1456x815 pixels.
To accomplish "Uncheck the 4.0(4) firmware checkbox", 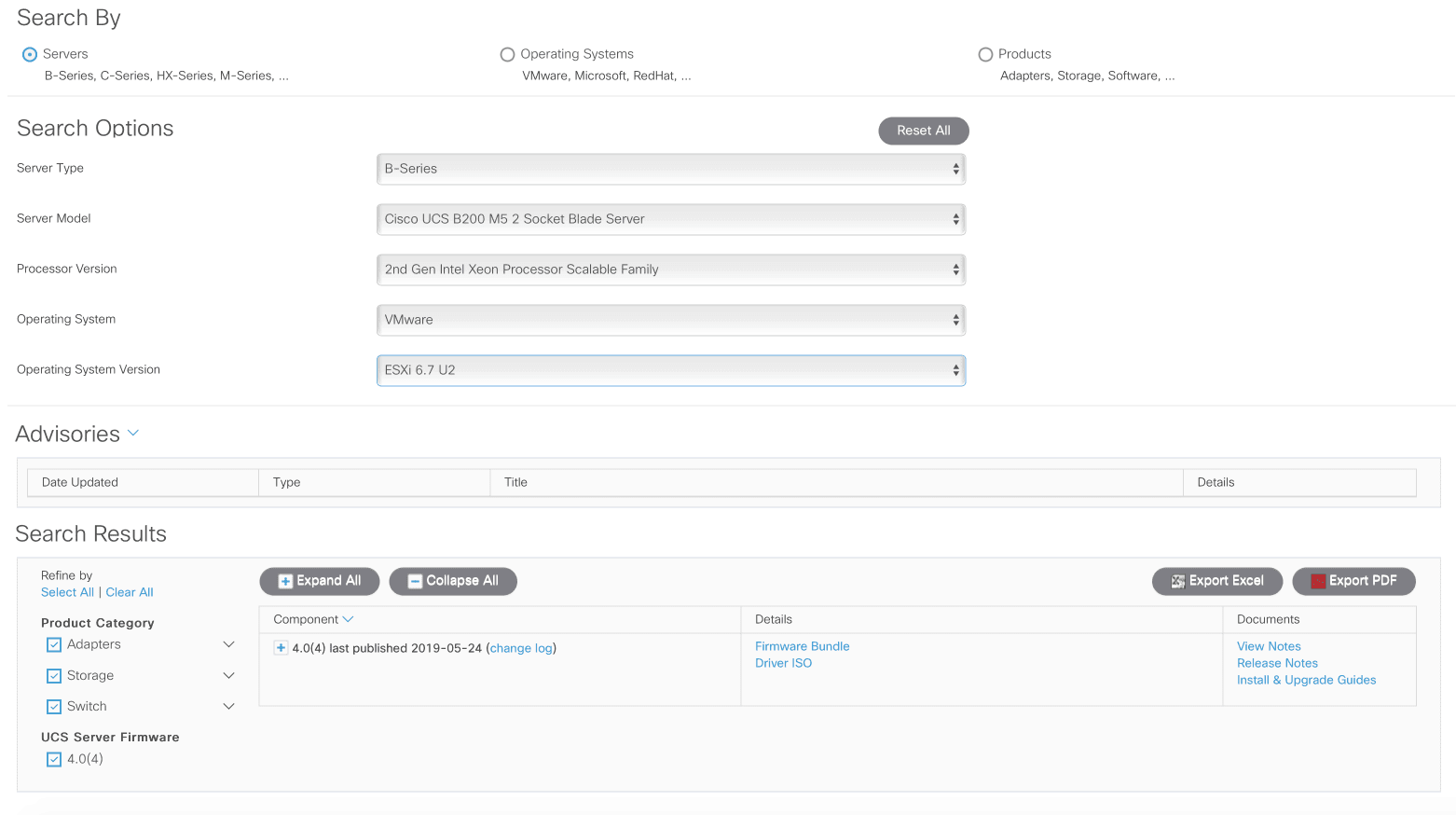I will 54,760.
